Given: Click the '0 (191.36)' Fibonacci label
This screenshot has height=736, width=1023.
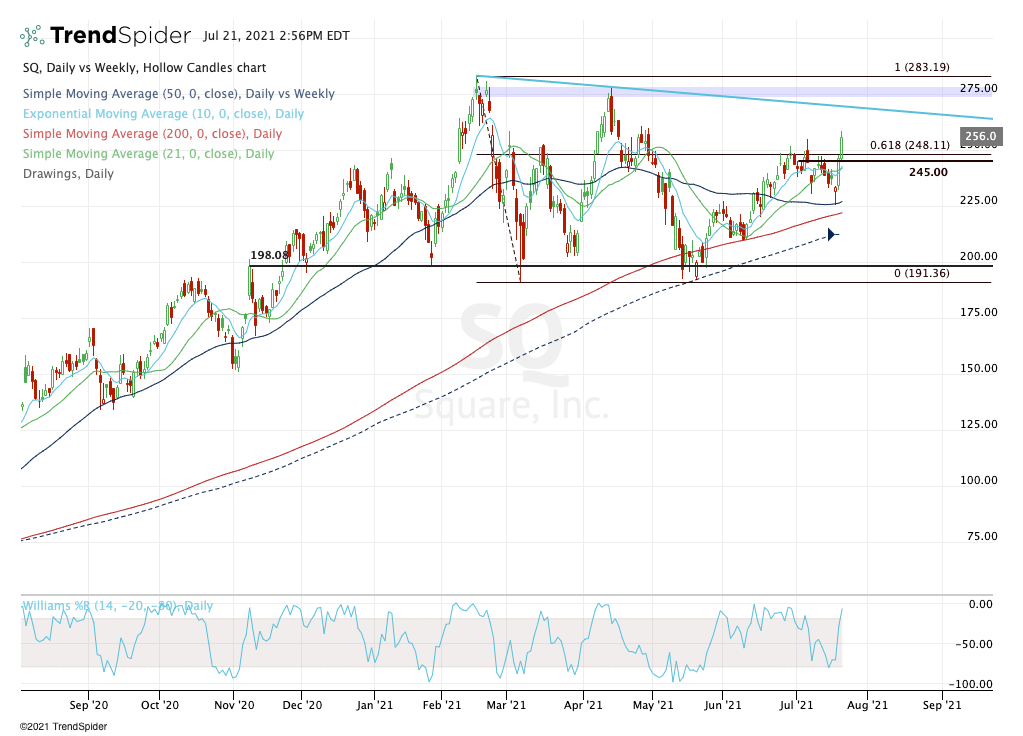Looking at the screenshot, I should [x=922, y=273].
